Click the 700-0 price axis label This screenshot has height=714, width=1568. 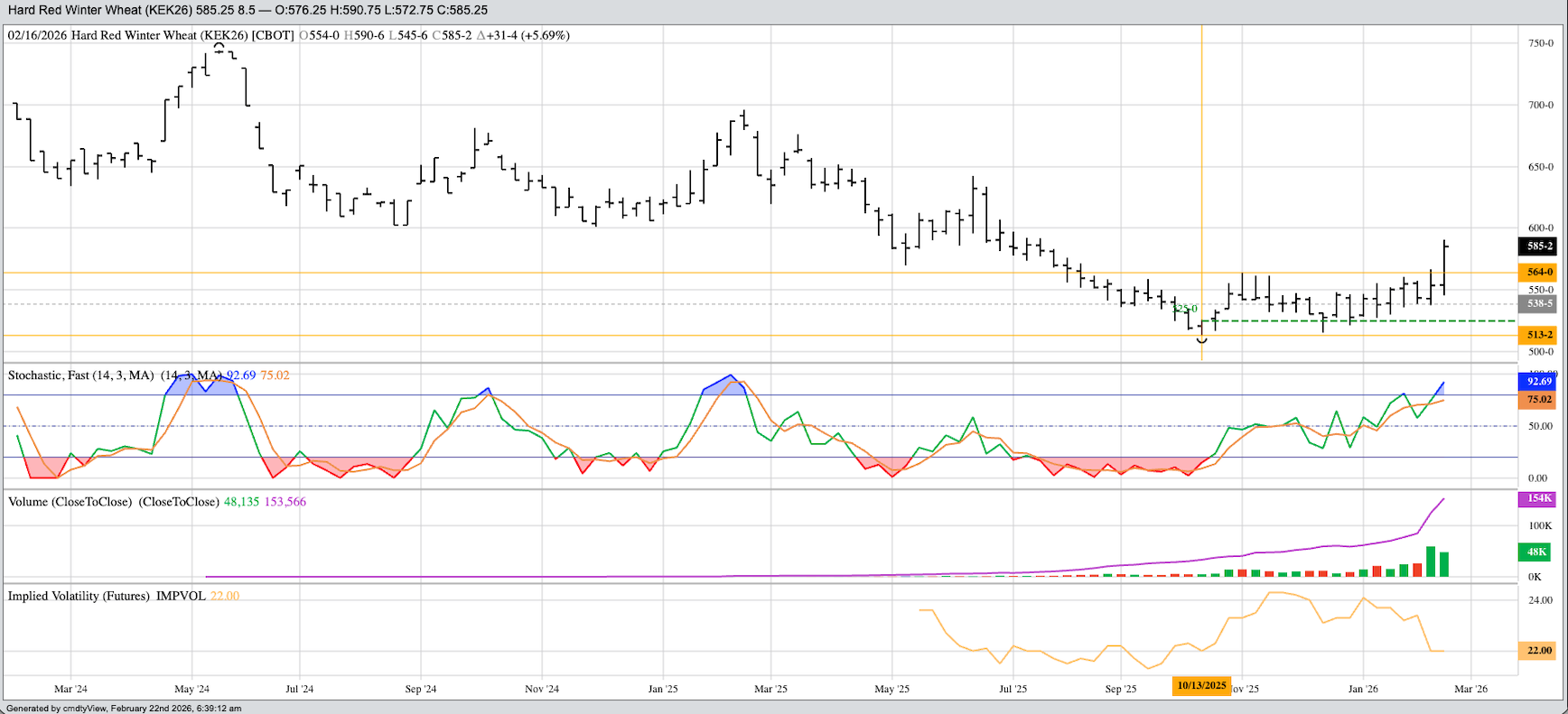[1540, 106]
